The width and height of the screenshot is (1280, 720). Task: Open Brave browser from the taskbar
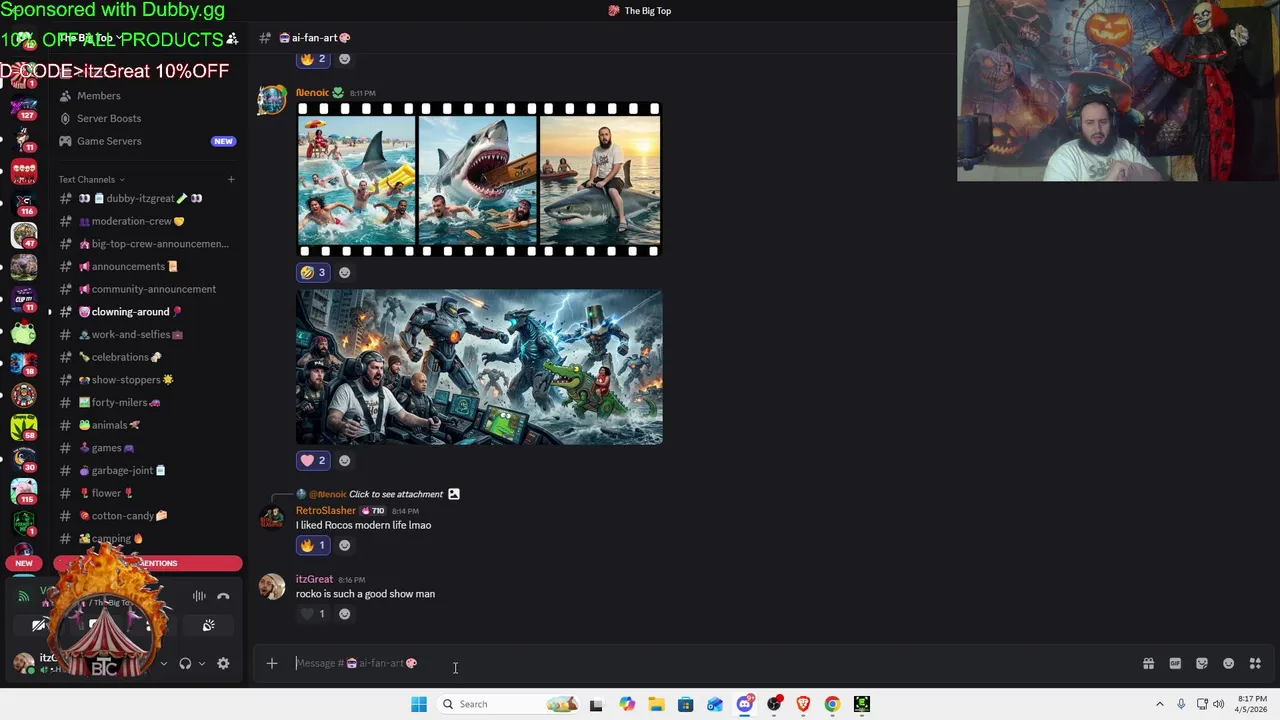[803, 704]
